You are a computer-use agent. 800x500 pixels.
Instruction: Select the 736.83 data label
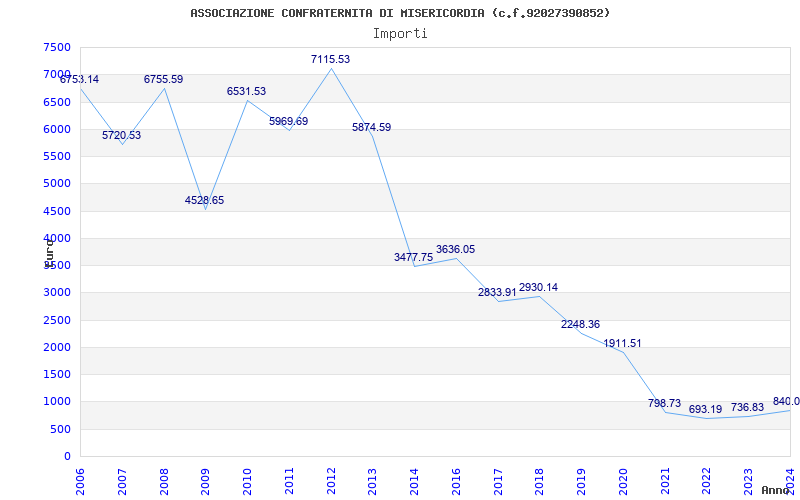pos(747,408)
